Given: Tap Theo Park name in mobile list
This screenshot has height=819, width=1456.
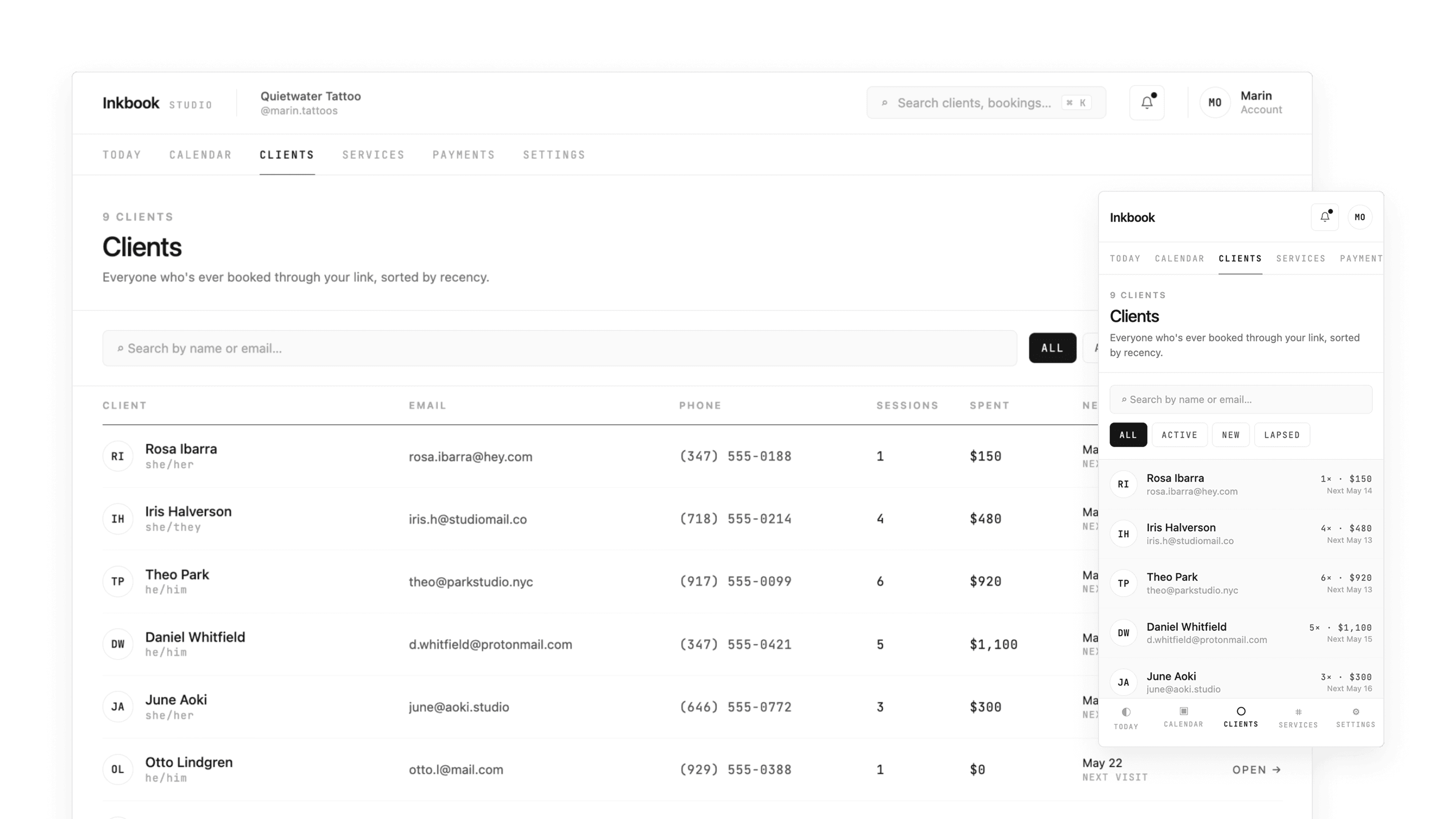Looking at the screenshot, I should [1172, 577].
